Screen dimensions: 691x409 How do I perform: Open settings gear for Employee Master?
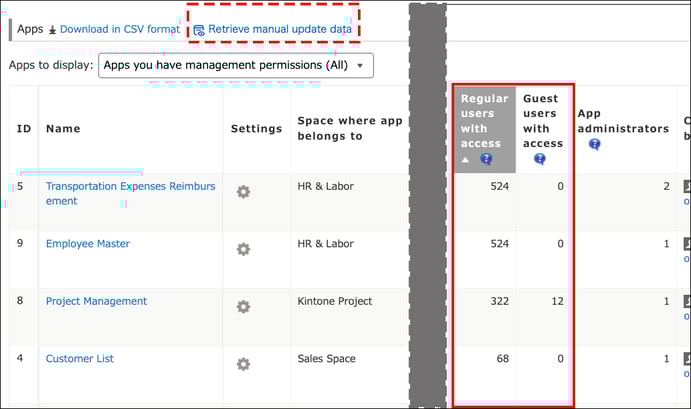(243, 249)
